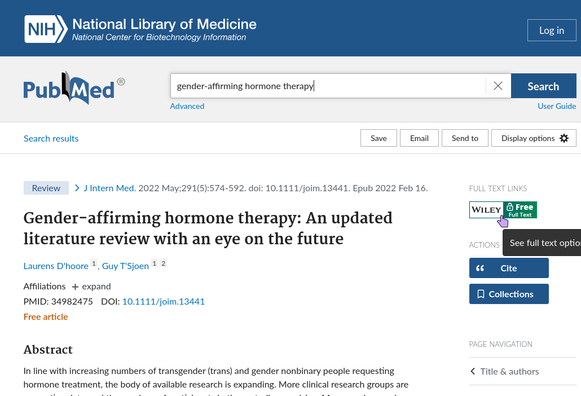Open Wiley Free Full Text link
This screenshot has height=396, width=581.
coord(503,210)
